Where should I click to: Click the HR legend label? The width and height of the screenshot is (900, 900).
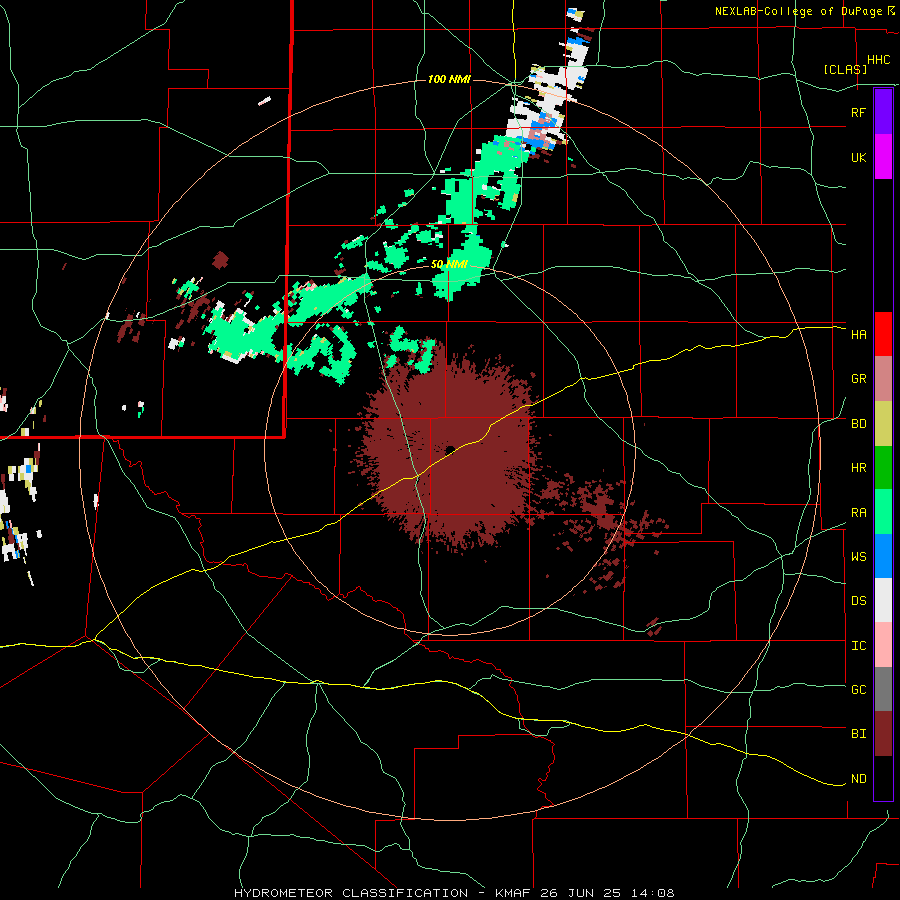(859, 468)
